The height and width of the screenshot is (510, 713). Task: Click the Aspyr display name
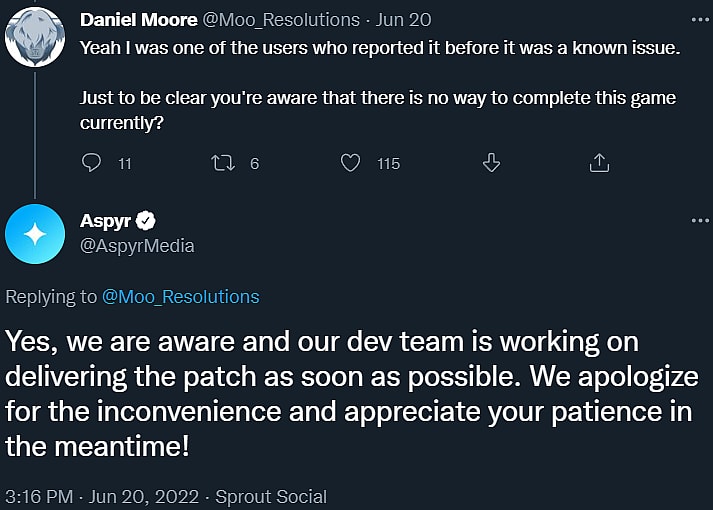[104, 221]
